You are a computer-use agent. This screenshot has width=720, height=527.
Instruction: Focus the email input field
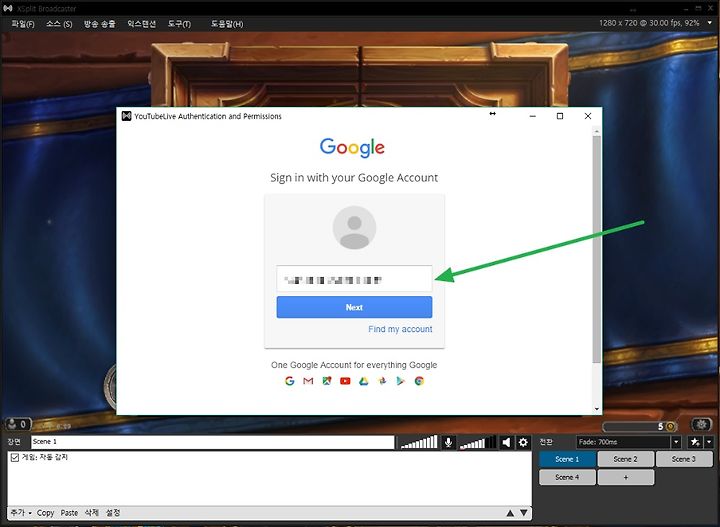point(354,279)
